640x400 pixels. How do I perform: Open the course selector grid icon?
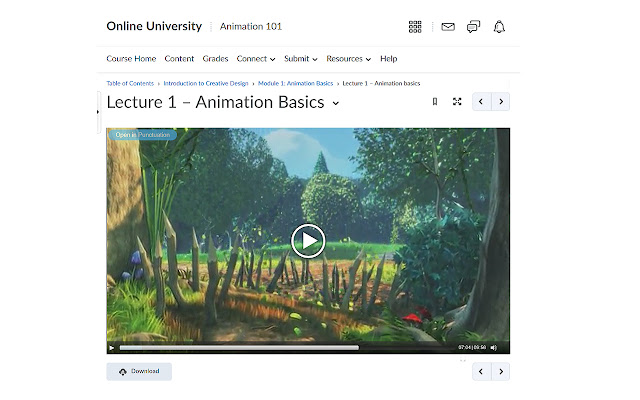point(415,27)
